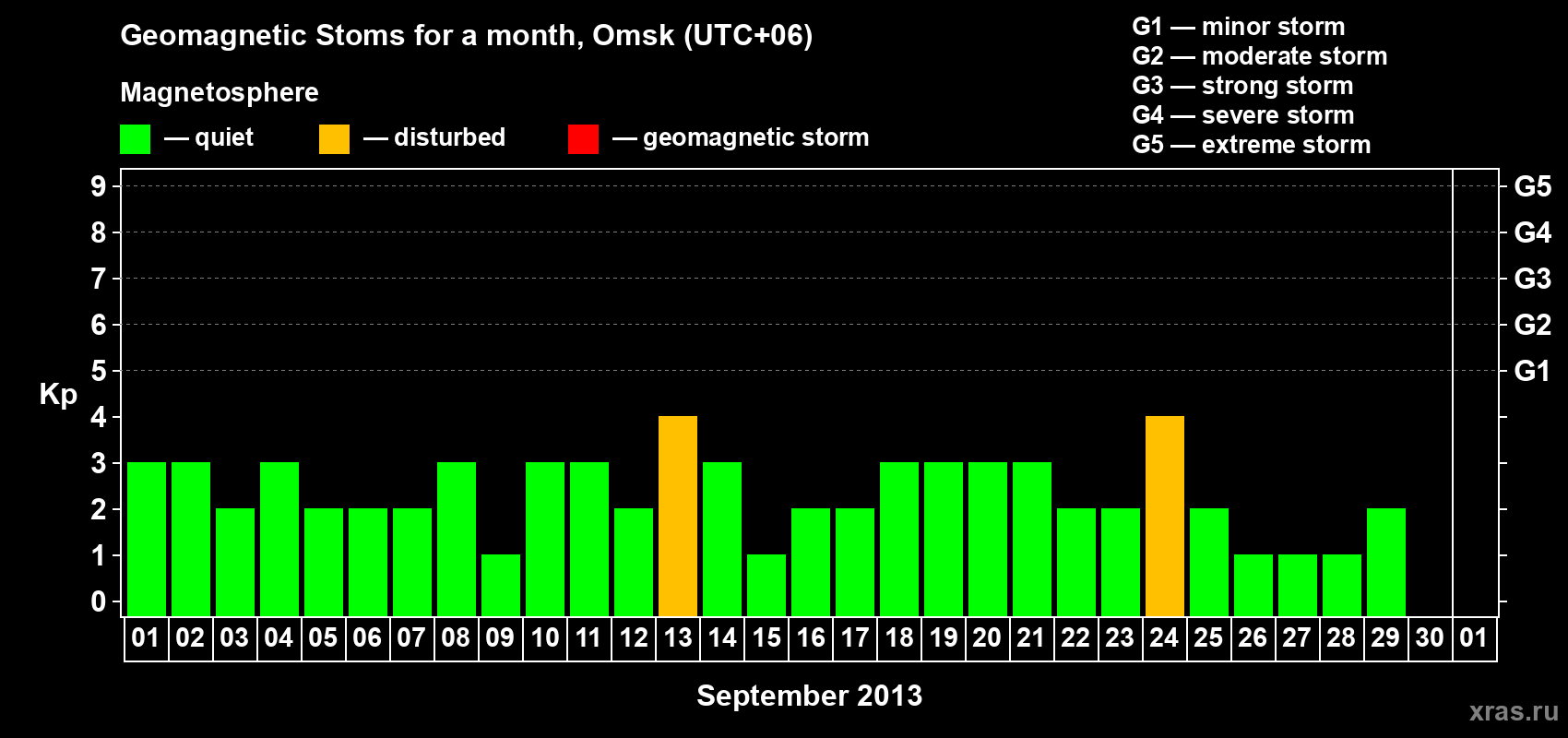Click the green bar for day 01

pyautogui.click(x=147, y=539)
